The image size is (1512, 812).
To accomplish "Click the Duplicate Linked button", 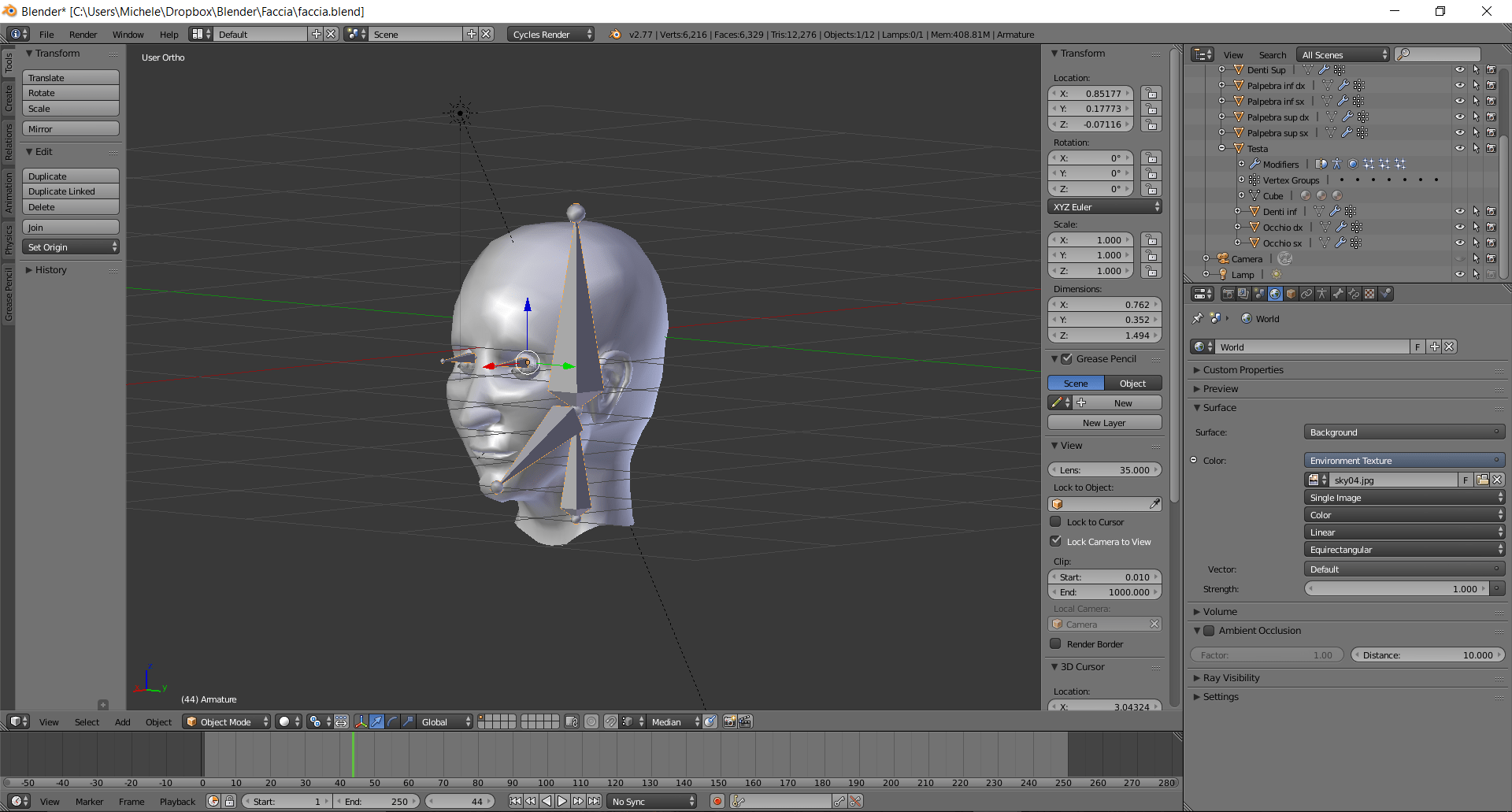I will (71, 191).
